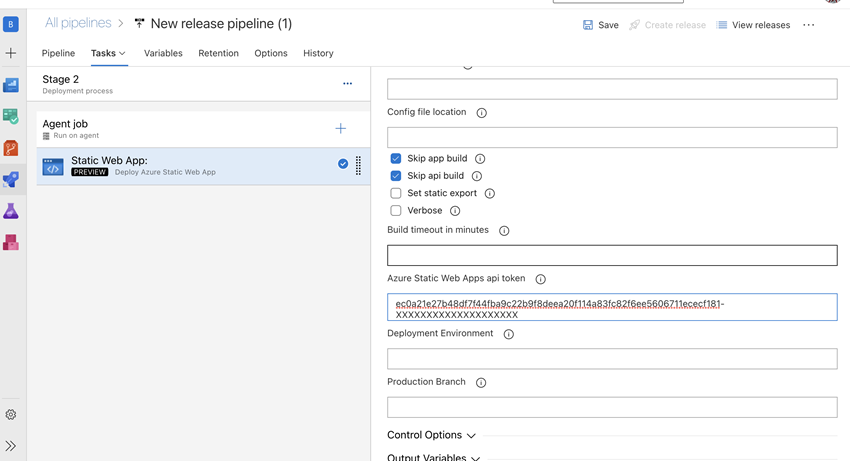Open project settings gear icon

pyautogui.click(x=11, y=415)
